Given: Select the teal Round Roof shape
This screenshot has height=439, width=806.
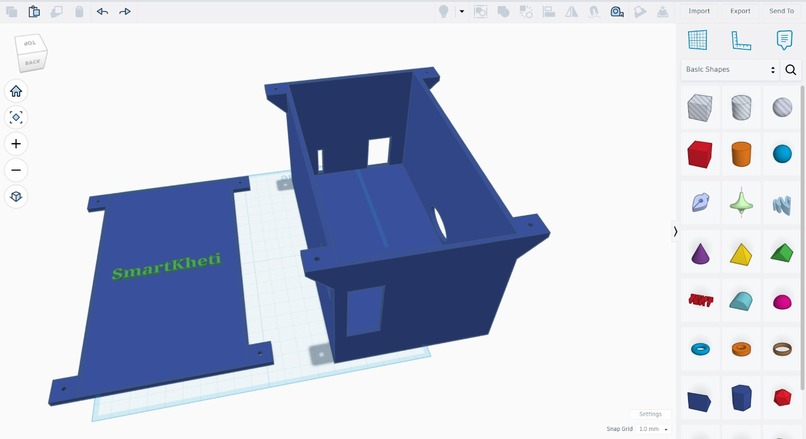Looking at the screenshot, I should [x=741, y=301].
